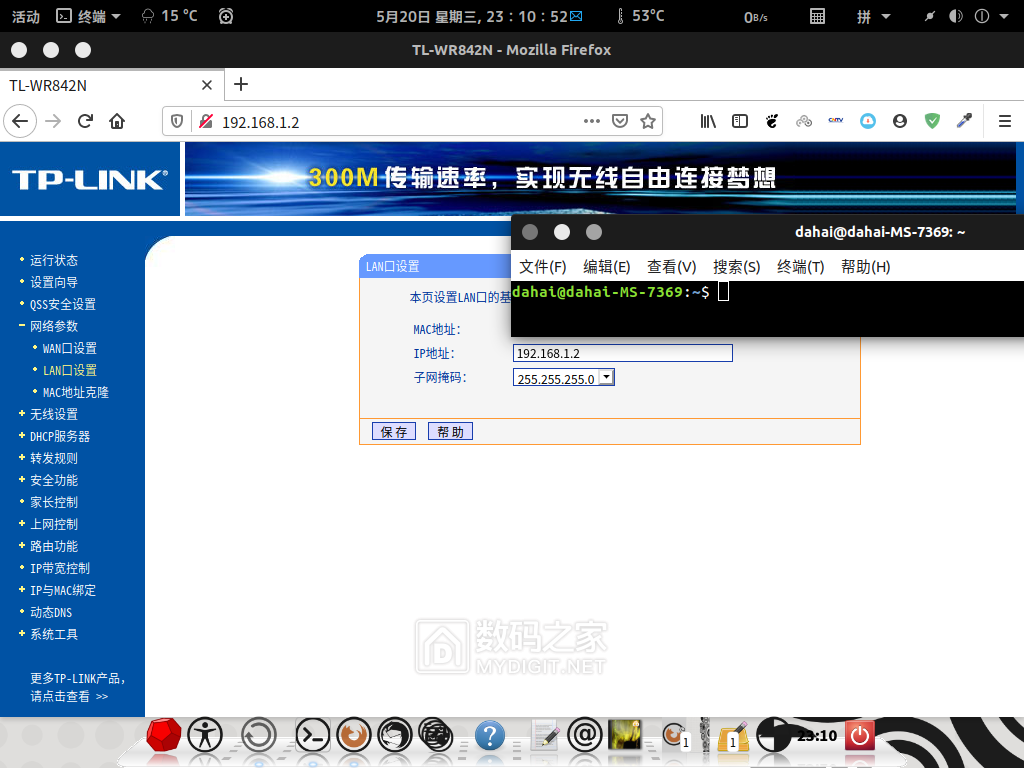The height and width of the screenshot is (768, 1024).
Task: Show insecure connection lock info
Action: [206, 121]
